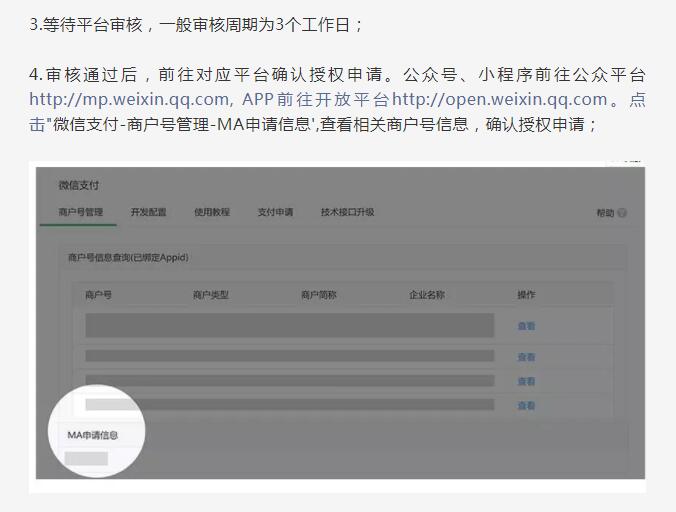Click the 帮助 help link
The height and width of the screenshot is (512, 676).
pos(605,213)
